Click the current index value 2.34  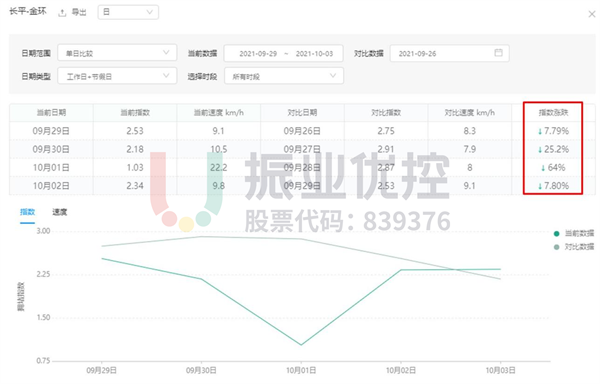click(x=135, y=186)
